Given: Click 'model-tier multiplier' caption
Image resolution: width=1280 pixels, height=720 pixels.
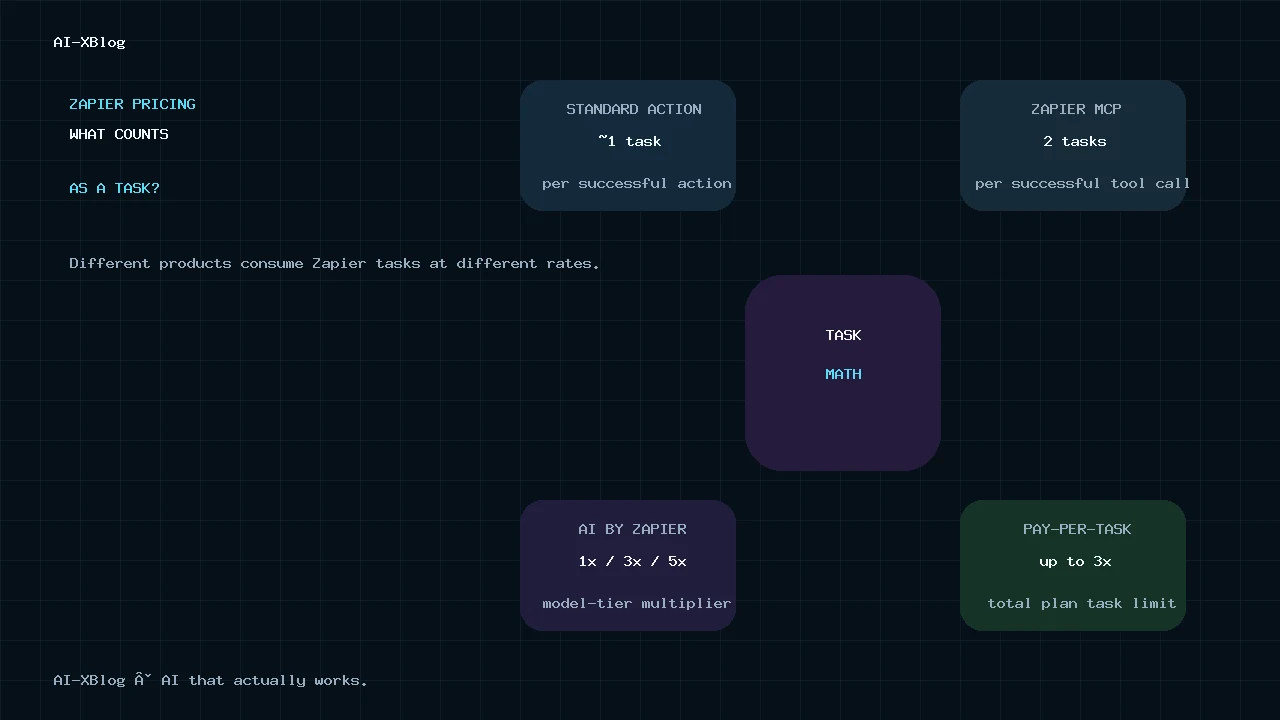Looking at the screenshot, I should (637, 603).
